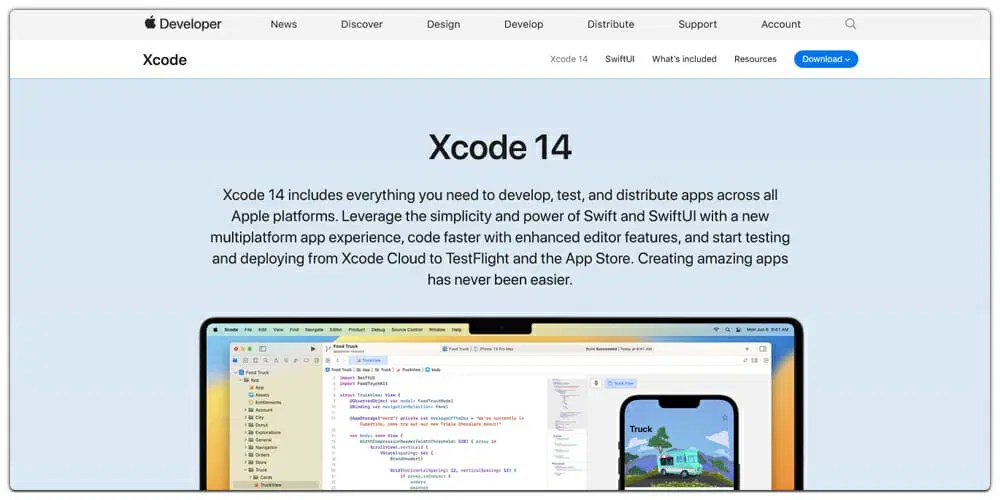The image size is (1000, 500).
Task: Open the File menu in Mac menu bar
Action: click(248, 330)
